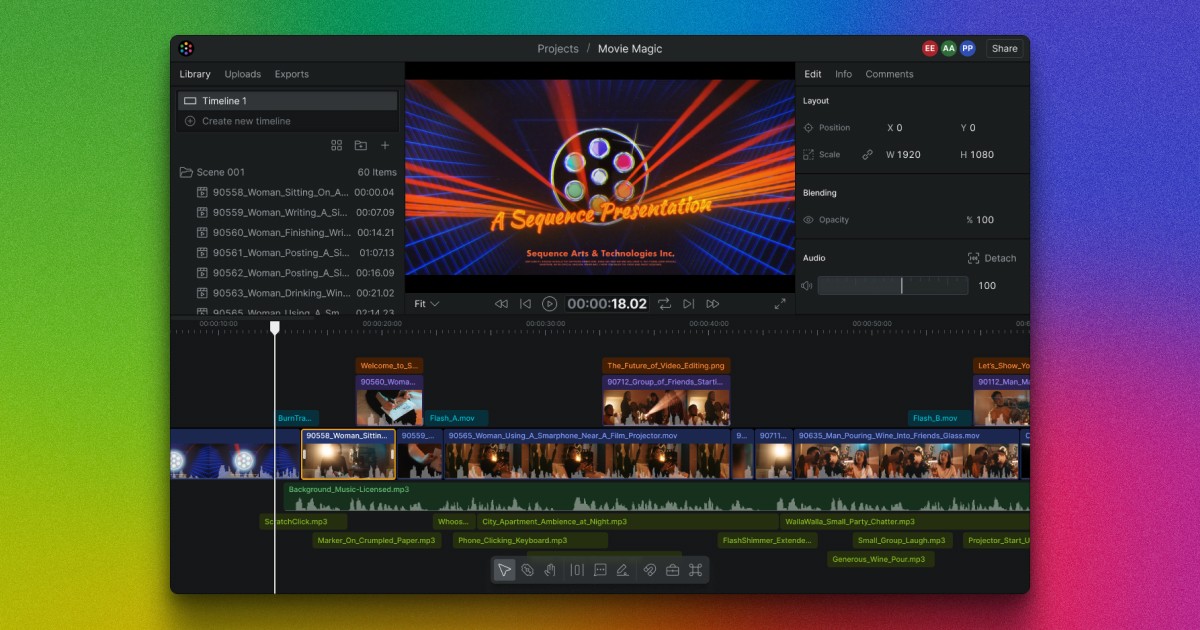Open the Fit zoom dropdown
This screenshot has height=630, width=1200.
(427, 304)
